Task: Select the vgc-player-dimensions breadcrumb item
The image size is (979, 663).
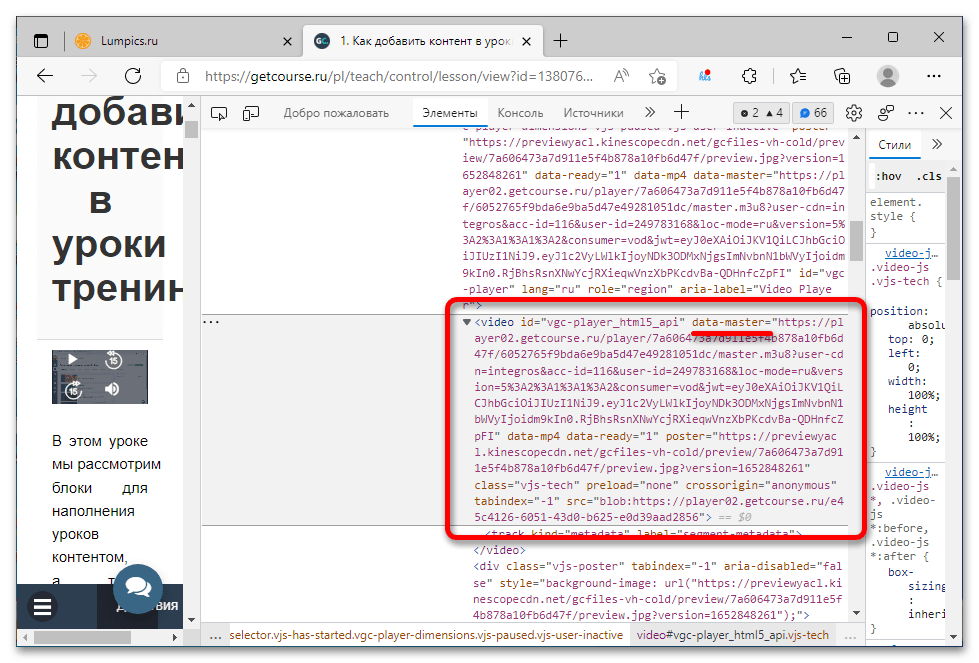Action: click(426, 635)
